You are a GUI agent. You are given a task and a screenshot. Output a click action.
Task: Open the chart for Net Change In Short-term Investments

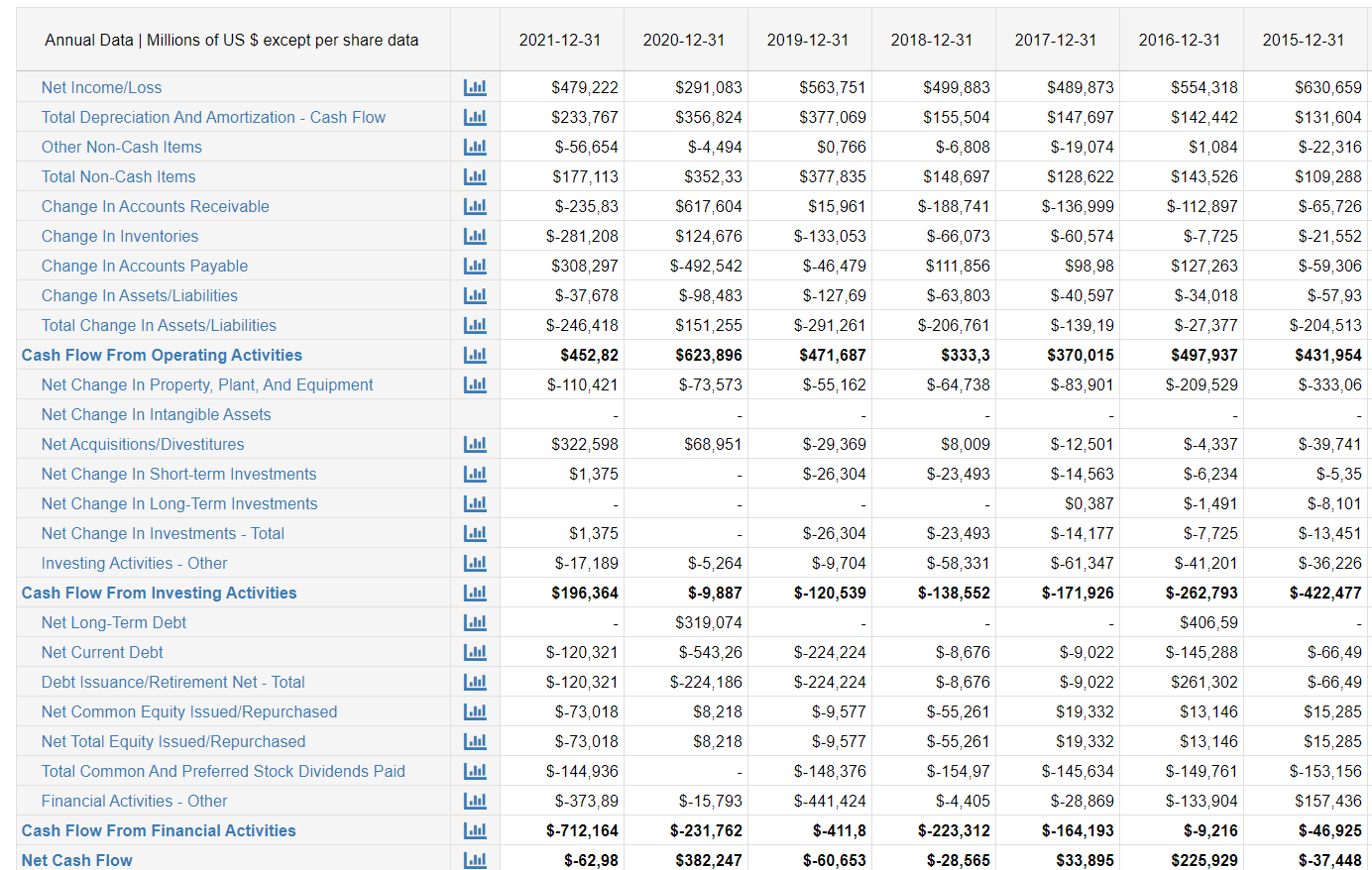(x=475, y=474)
